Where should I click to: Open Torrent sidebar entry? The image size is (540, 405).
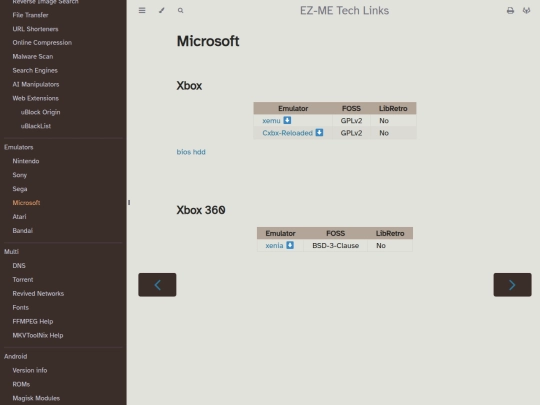pos(23,280)
